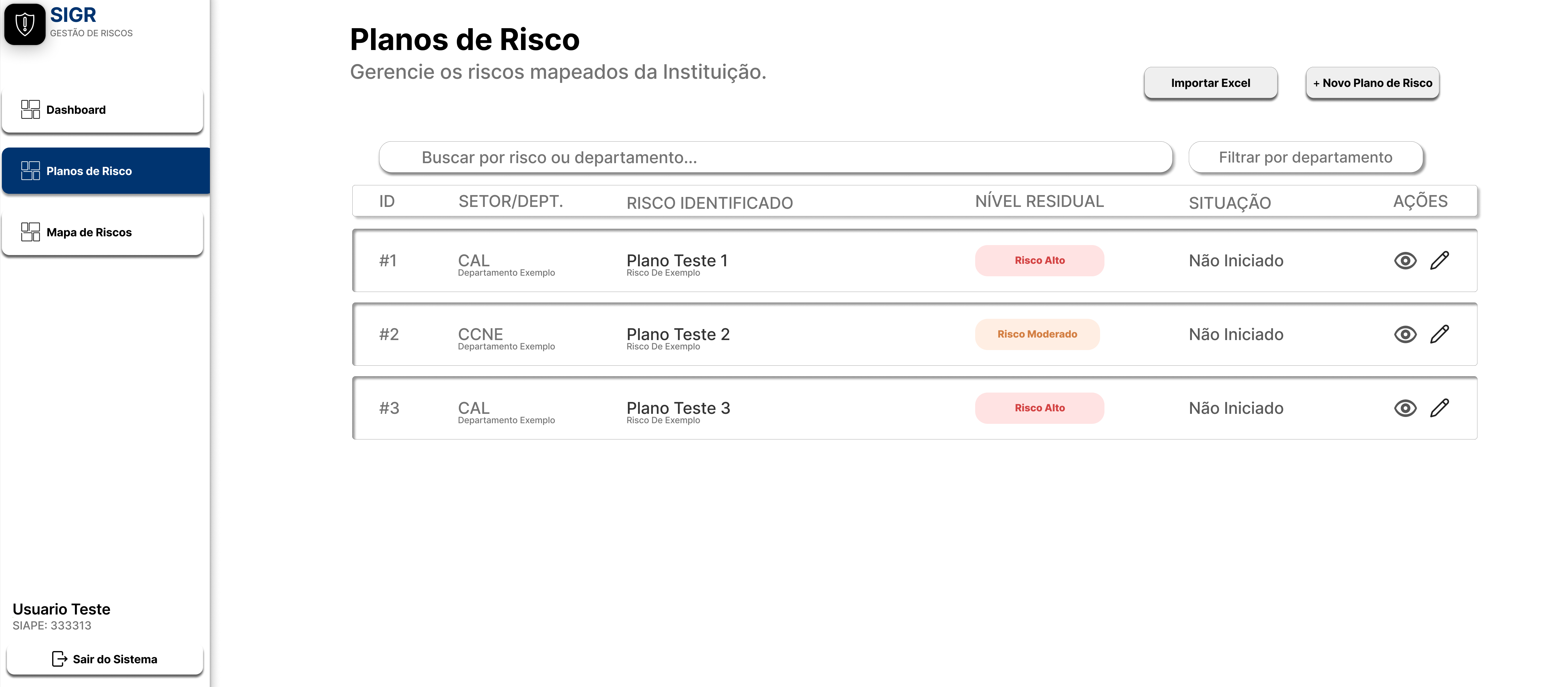Toggle the eye view icon for Plano Teste 2
Image resolution: width=1568 pixels, height=687 pixels.
[x=1405, y=334]
